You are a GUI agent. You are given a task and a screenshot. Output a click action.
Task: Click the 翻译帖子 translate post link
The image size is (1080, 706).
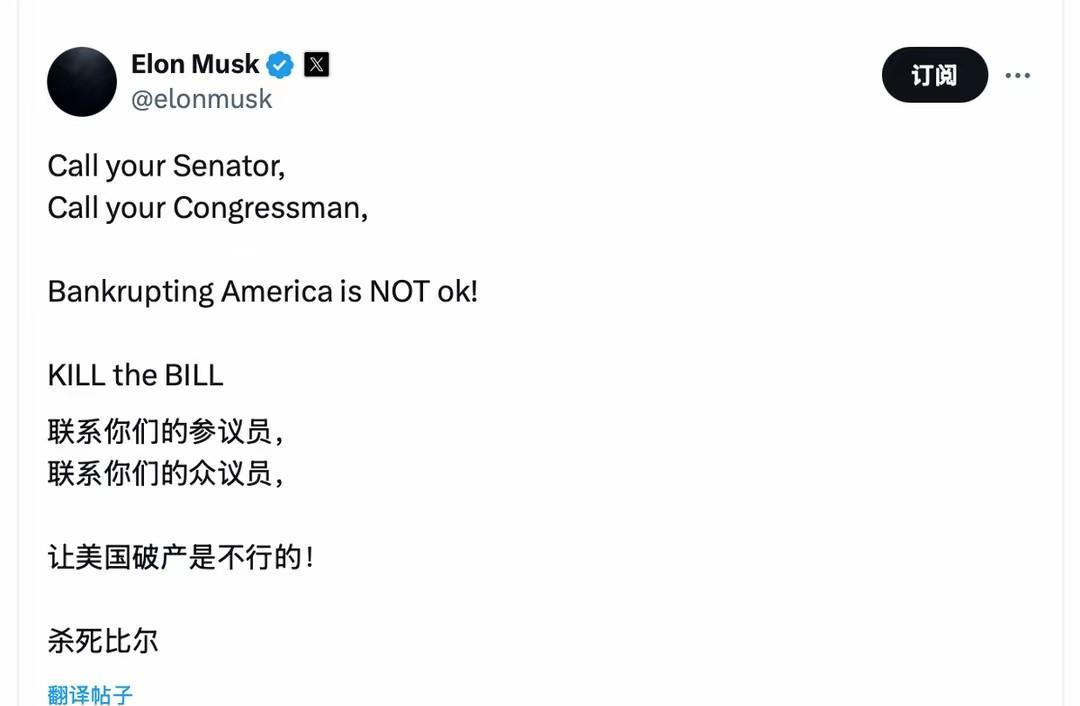tap(90, 694)
